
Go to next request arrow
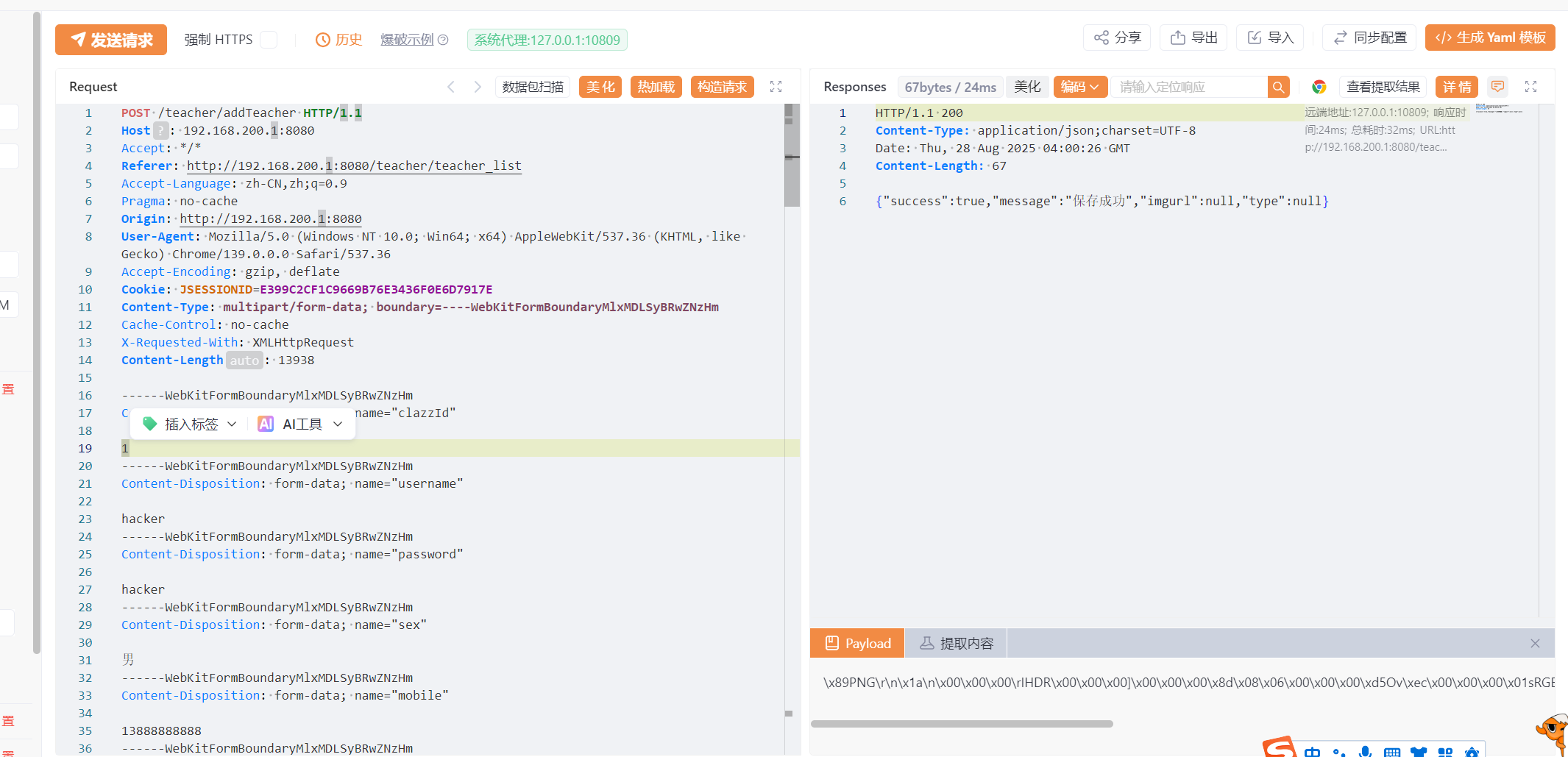[x=478, y=87]
